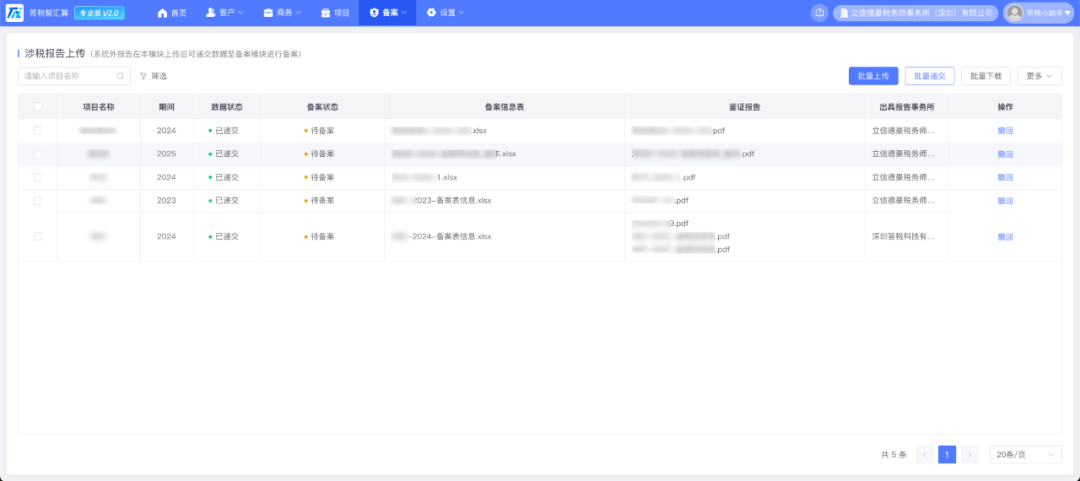Open the 20条/页 page size selector
This screenshot has width=1080, height=481.
click(1025, 454)
